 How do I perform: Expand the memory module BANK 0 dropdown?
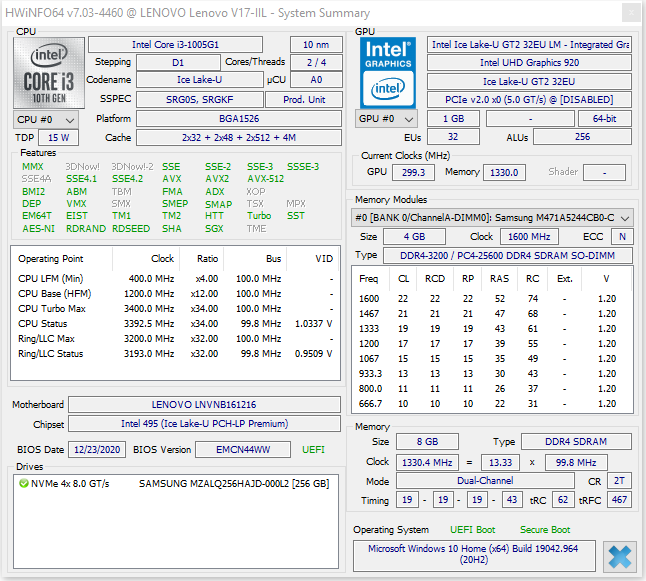(493, 217)
